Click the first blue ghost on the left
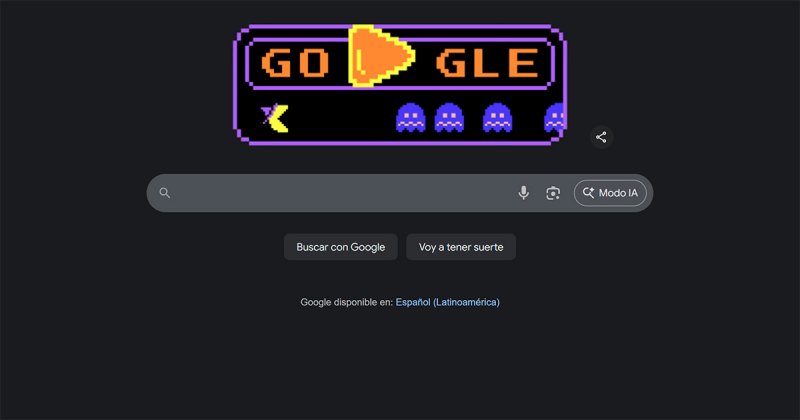Screen dimensions: 800x420 [x=411, y=118]
